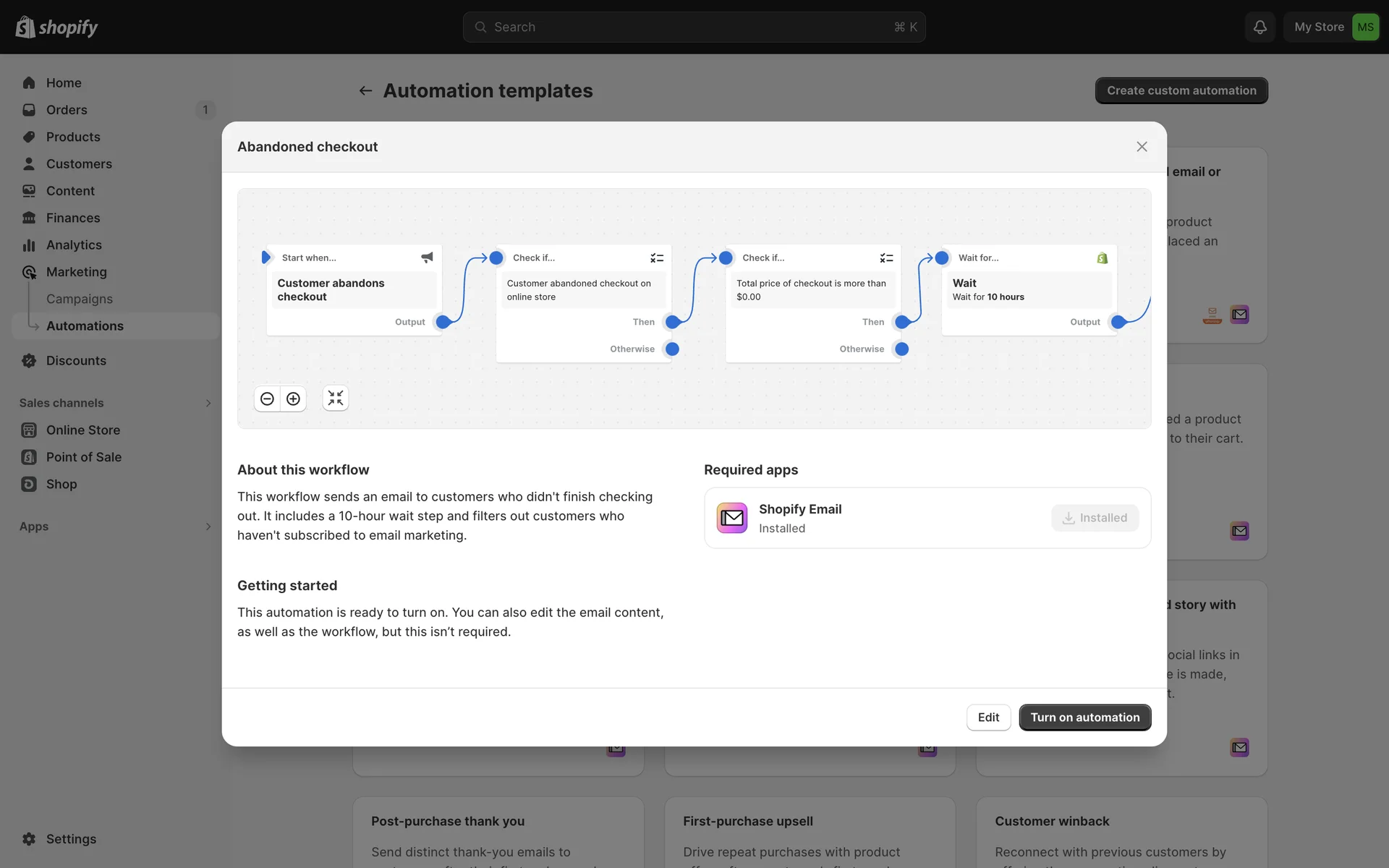The width and height of the screenshot is (1389, 868).
Task: Go to Analytics in the sidebar
Action: (x=74, y=245)
